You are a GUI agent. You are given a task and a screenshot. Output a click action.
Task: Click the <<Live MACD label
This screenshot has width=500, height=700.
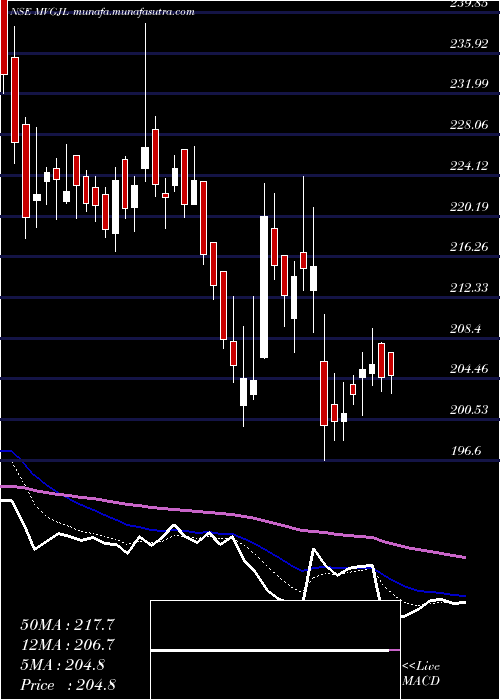tap(421, 674)
